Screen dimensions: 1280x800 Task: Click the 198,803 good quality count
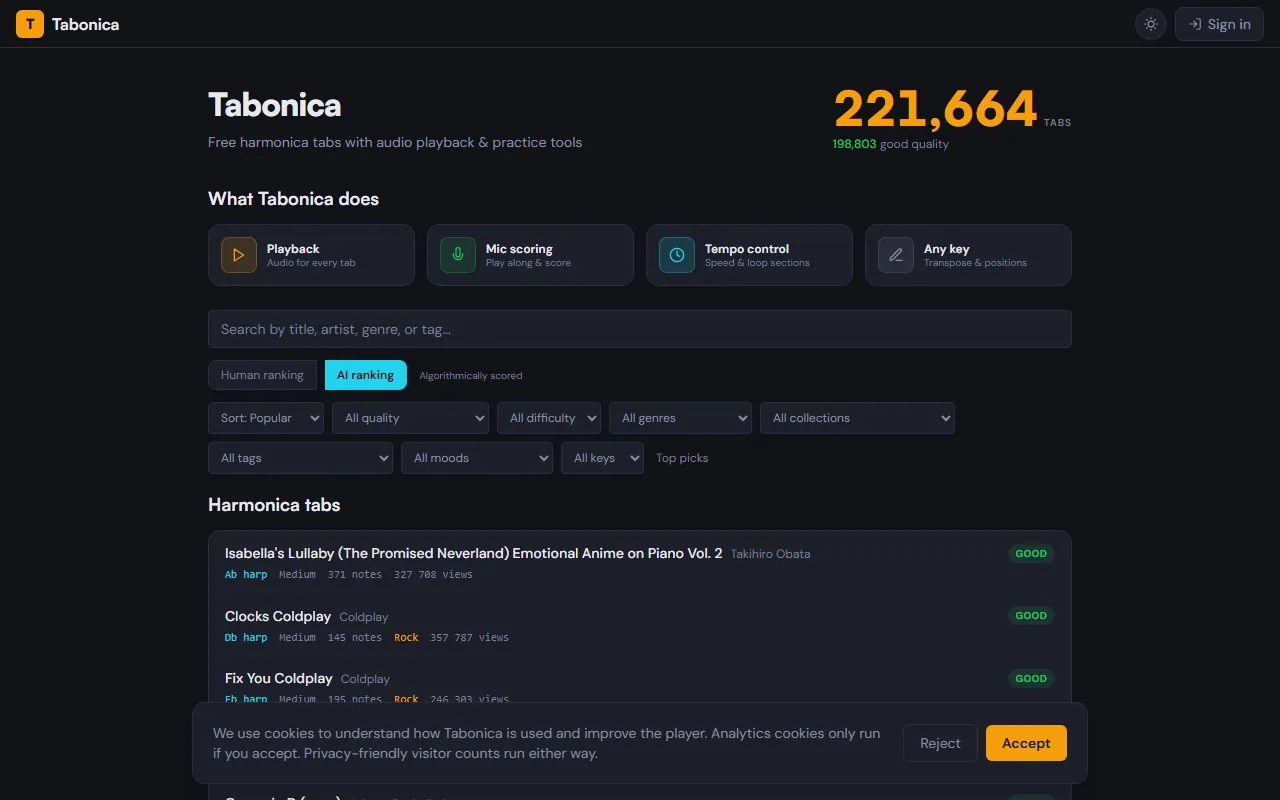coord(854,144)
